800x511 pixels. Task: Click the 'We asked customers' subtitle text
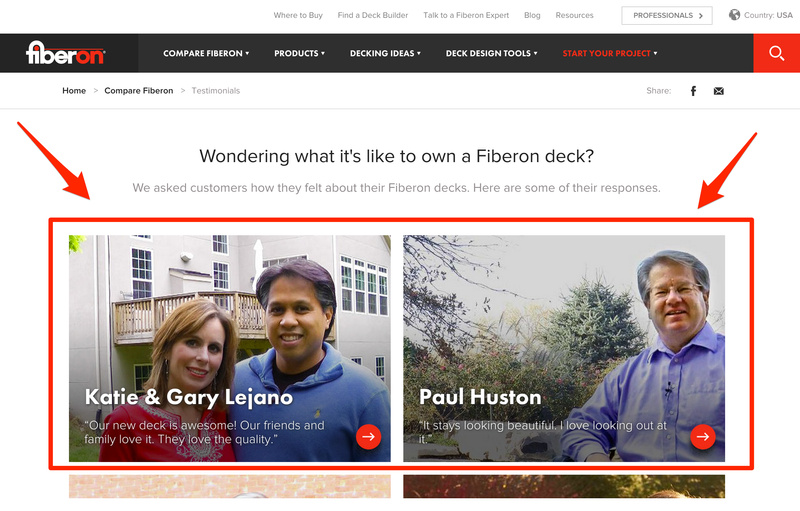(x=396, y=188)
